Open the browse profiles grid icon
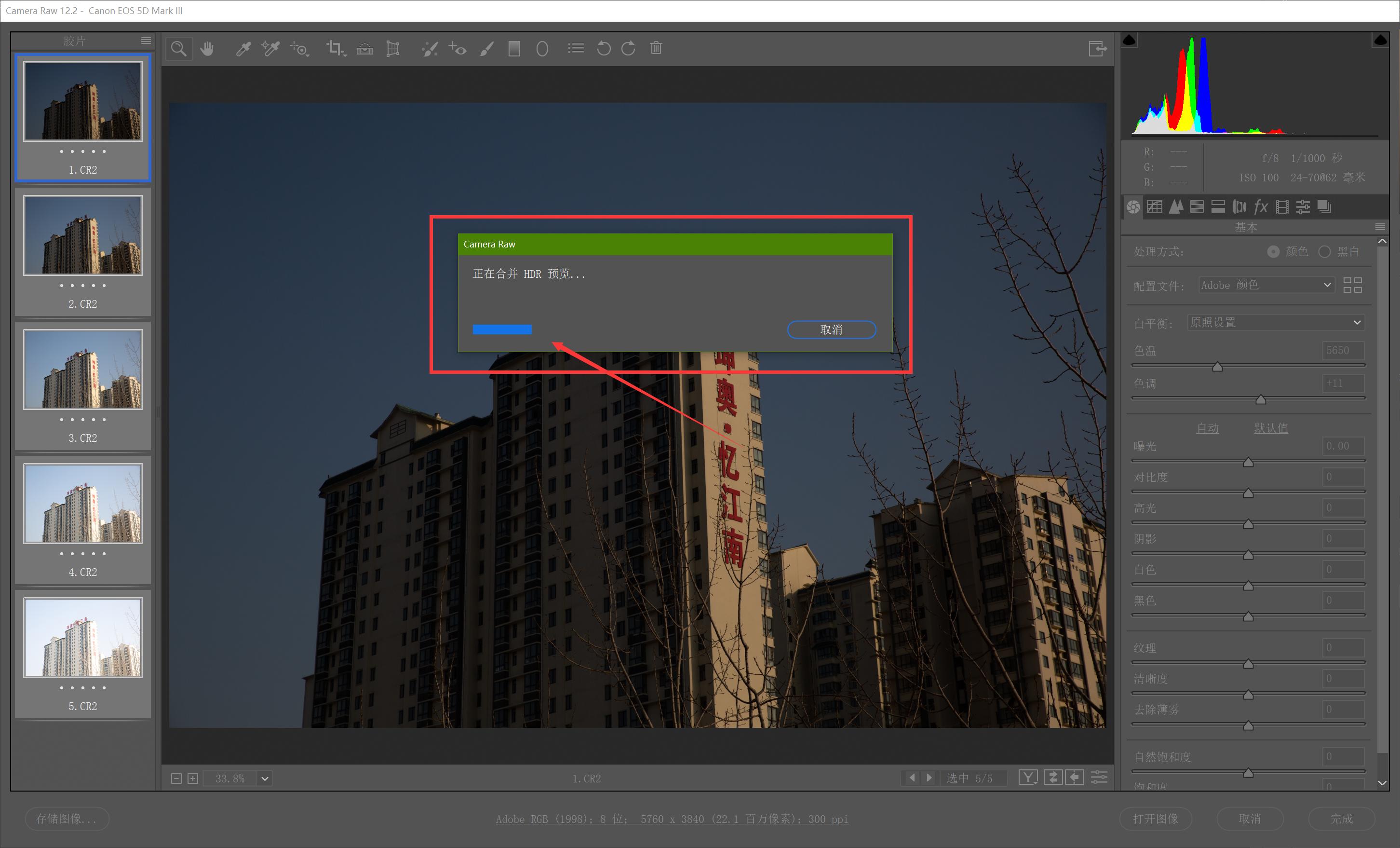The width and height of the screenshot is (1400, 848). coord(1352,285)
